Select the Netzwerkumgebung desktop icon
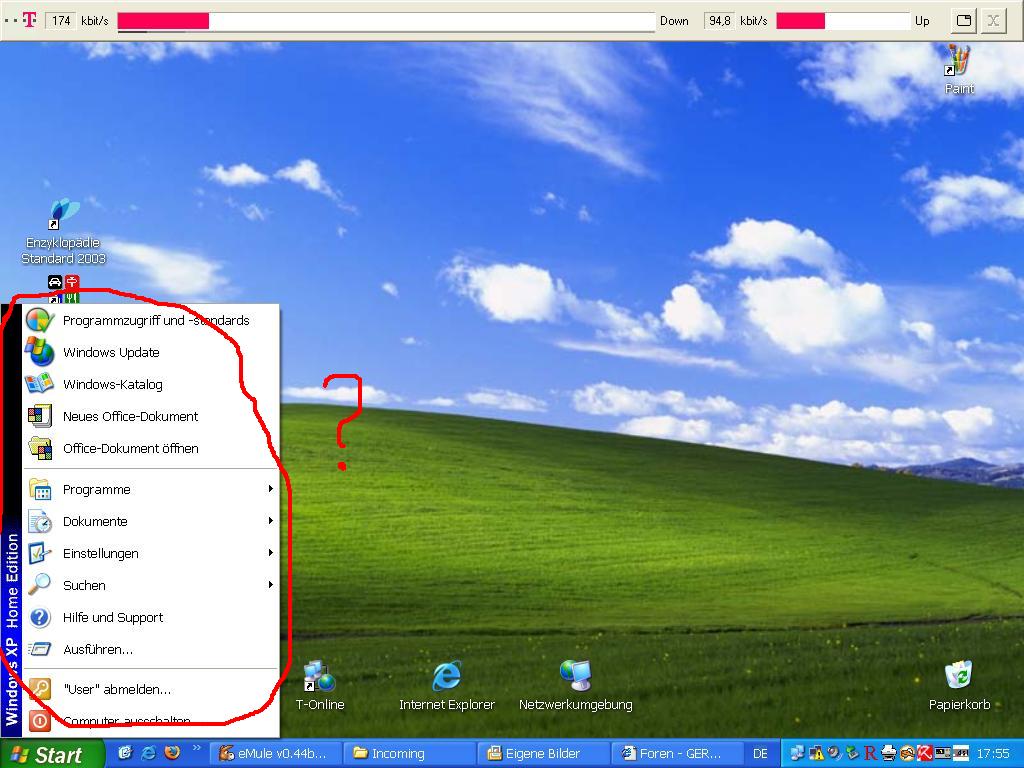 575,686
